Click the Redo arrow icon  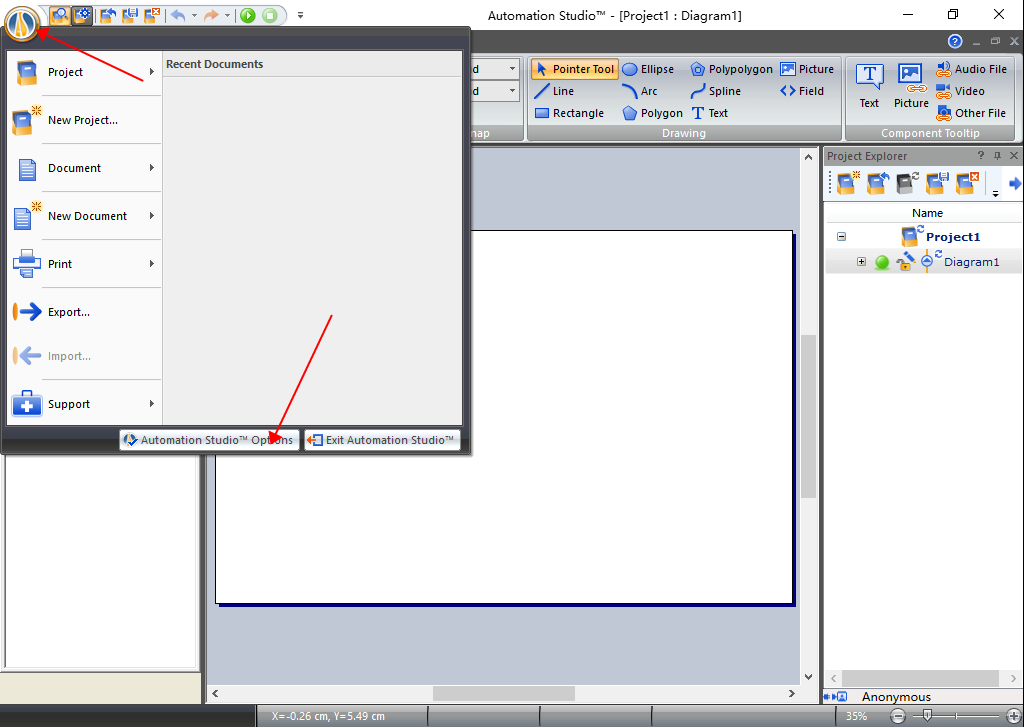coord(211,15)
